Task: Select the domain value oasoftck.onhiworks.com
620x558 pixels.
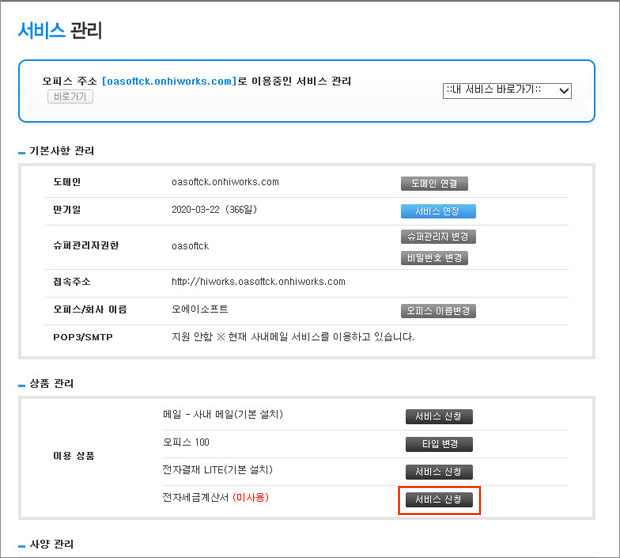Action: [x=225, y=182]
